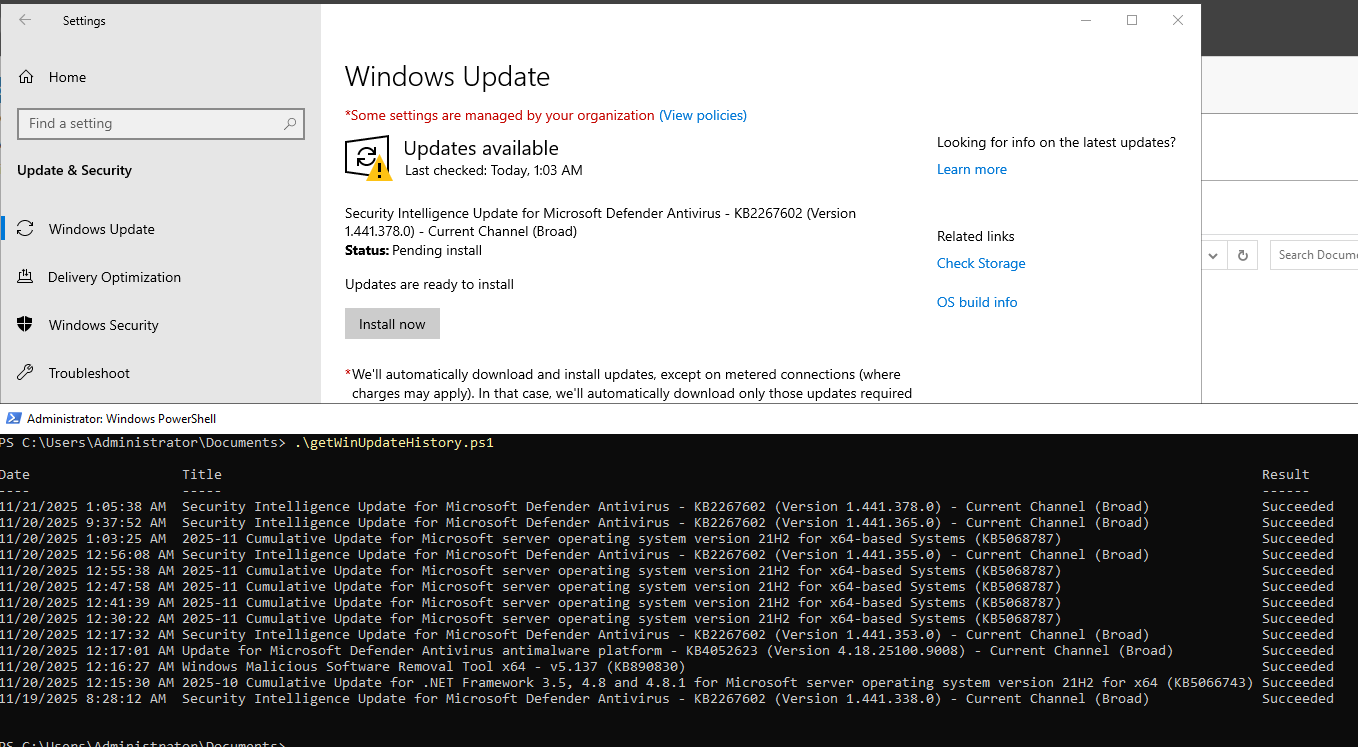
Task: Click the Version 1.441.355.0 update row
Action: pyautogui.click(x=667, y=554)
